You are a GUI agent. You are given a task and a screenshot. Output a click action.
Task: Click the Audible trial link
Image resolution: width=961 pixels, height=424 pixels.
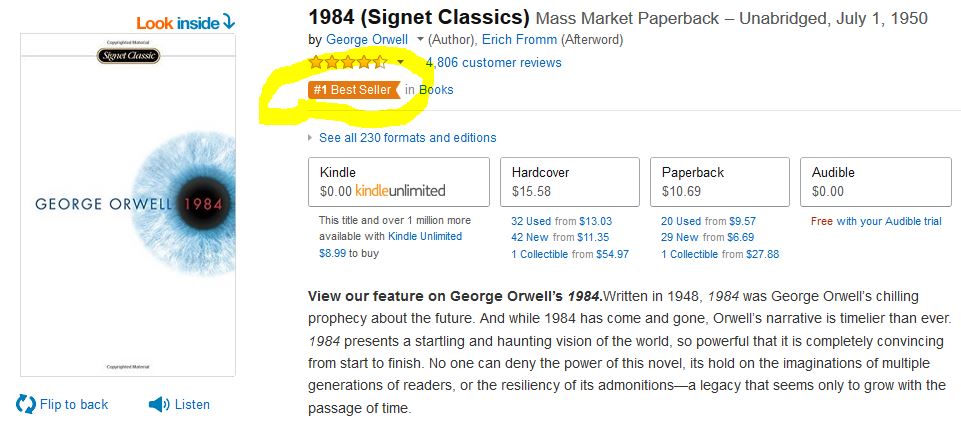point(889,221)
